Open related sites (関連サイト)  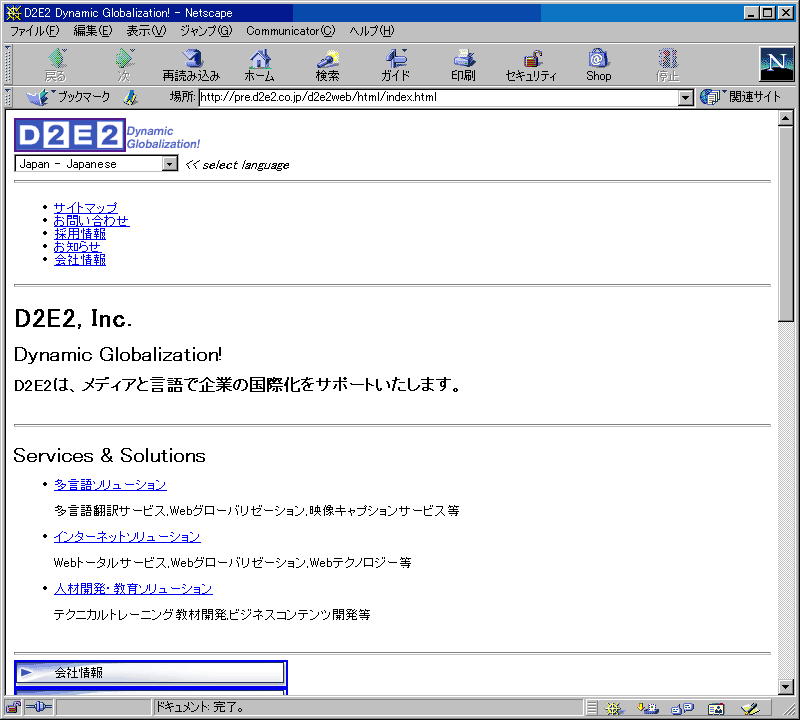740,96
